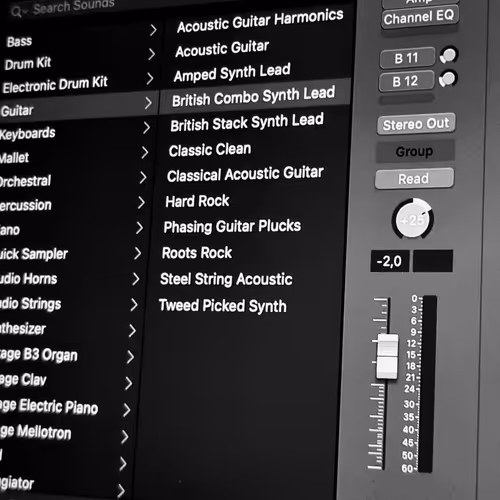Click the -2,0 volume level field

[390, 261]
